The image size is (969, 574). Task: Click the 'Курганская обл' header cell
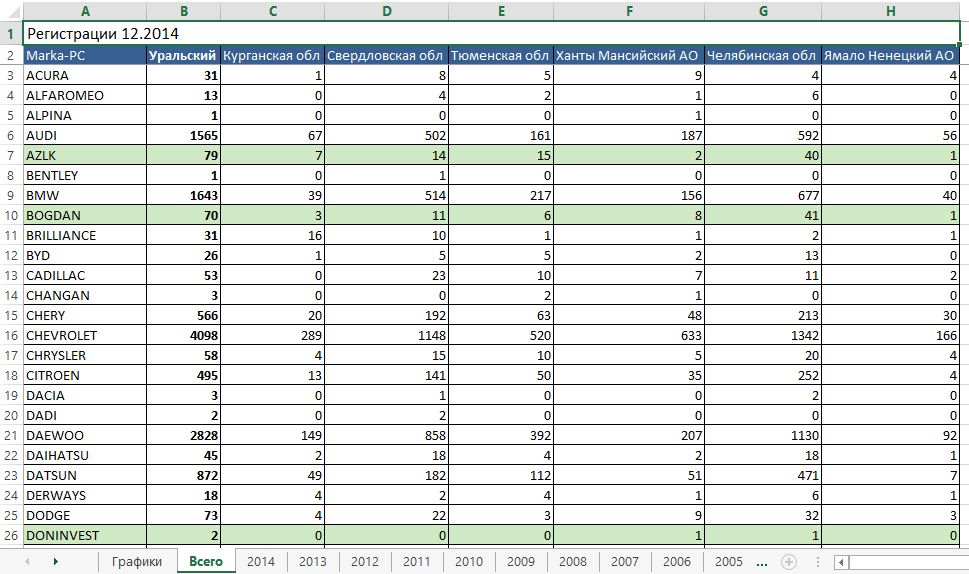273,56
